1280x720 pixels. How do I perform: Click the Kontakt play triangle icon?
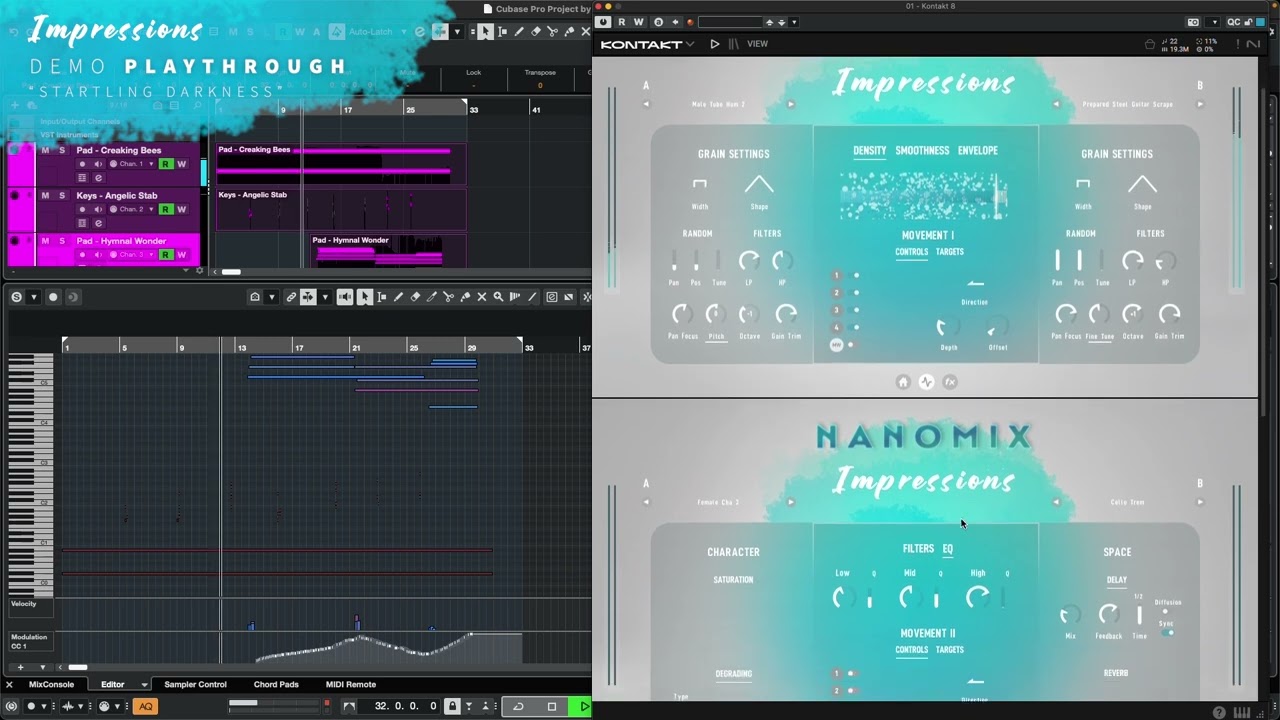[714, 44]
